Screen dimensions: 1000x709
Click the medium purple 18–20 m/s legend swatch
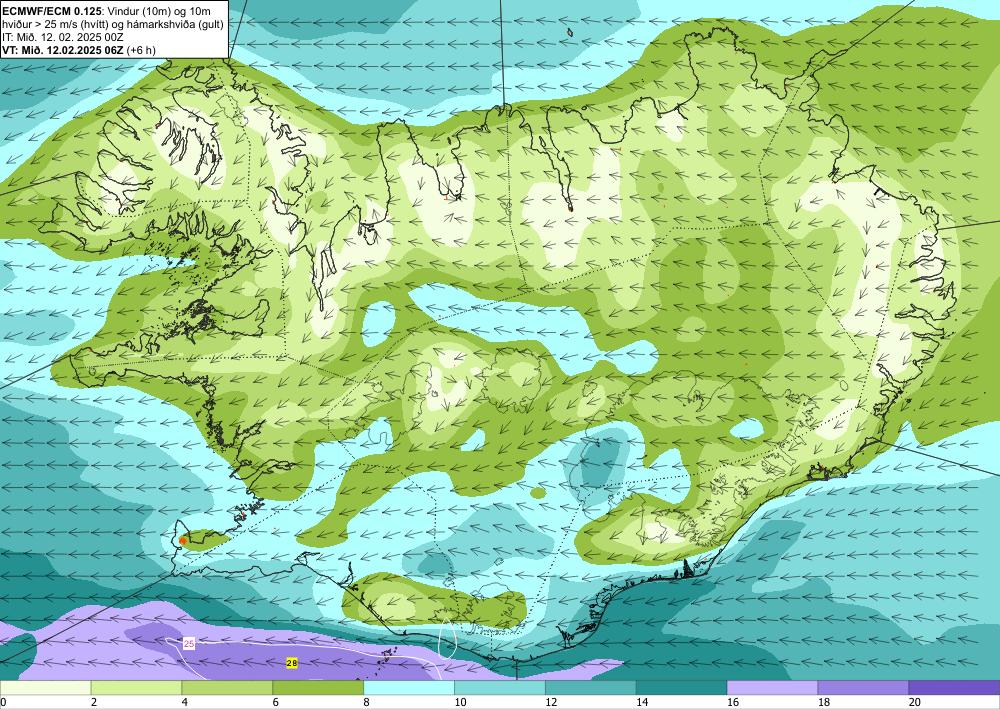pyautogui.click(x=863, y=687)
